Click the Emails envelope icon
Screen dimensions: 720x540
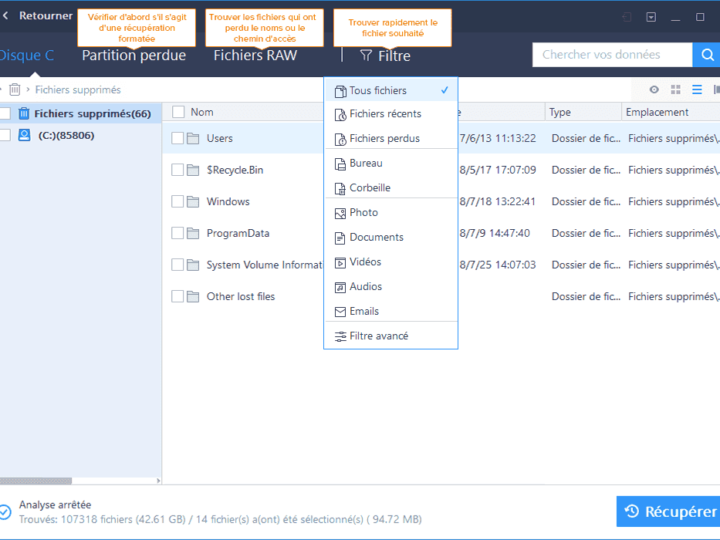click(x=340, y=312)
